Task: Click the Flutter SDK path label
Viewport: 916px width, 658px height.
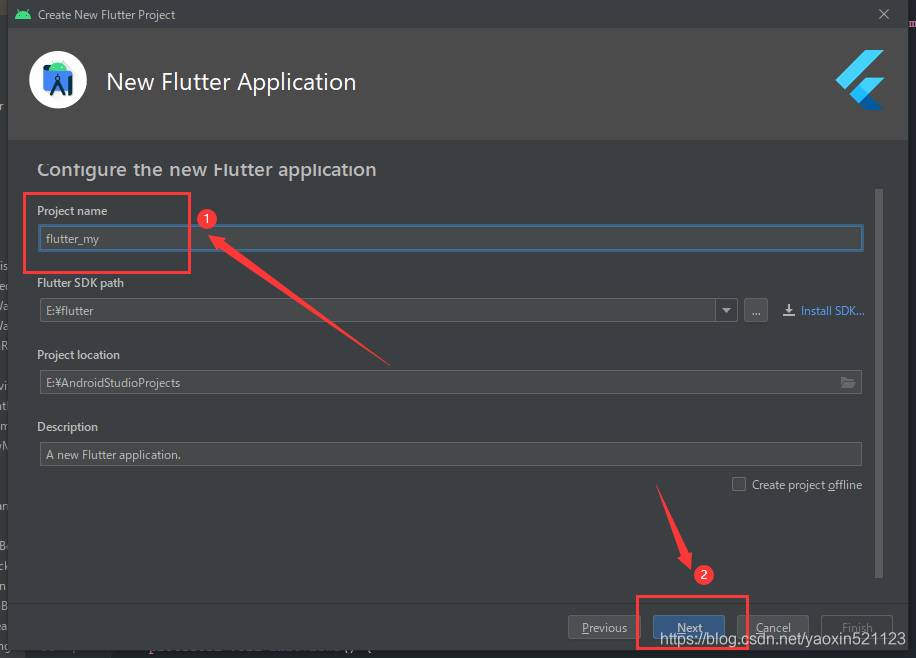Action: click(x=81, y=283)
